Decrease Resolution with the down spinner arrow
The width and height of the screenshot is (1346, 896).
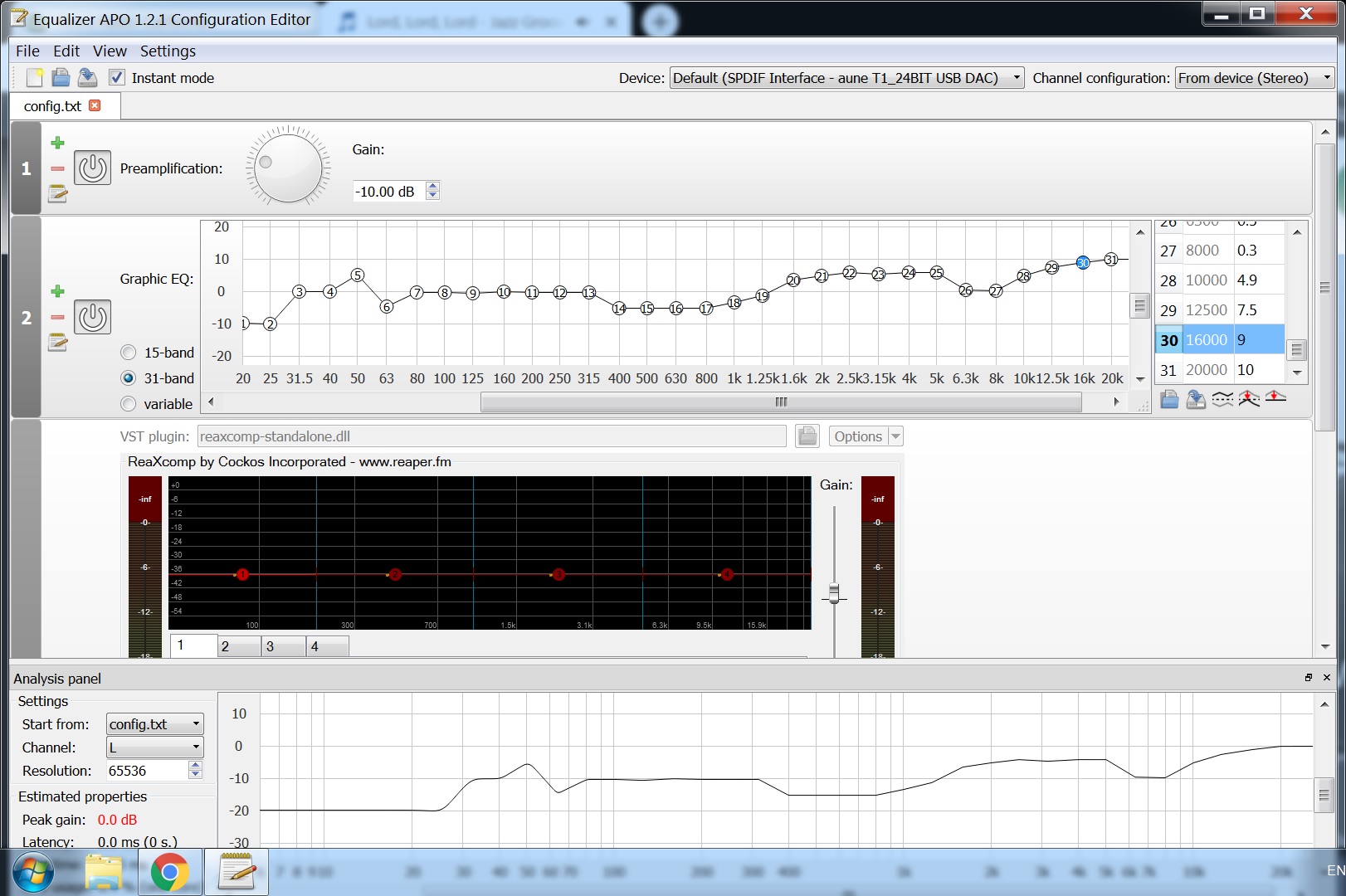[195, 775]
